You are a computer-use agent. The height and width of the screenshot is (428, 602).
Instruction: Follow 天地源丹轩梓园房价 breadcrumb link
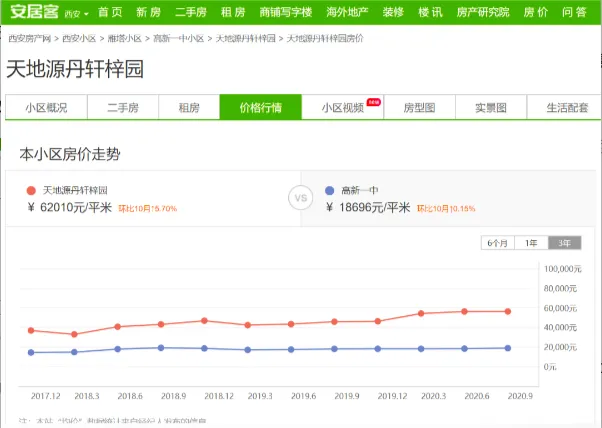tap(325, 38)
